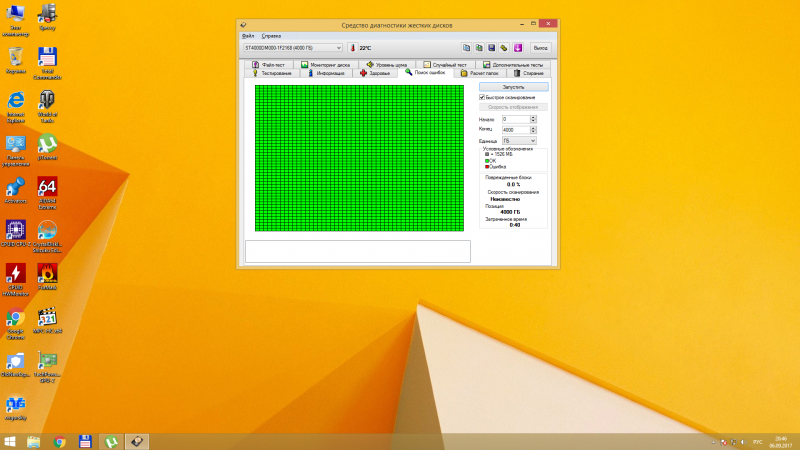Click the end position input field
The height and width of the screenshot is (450, 800).
516,130
